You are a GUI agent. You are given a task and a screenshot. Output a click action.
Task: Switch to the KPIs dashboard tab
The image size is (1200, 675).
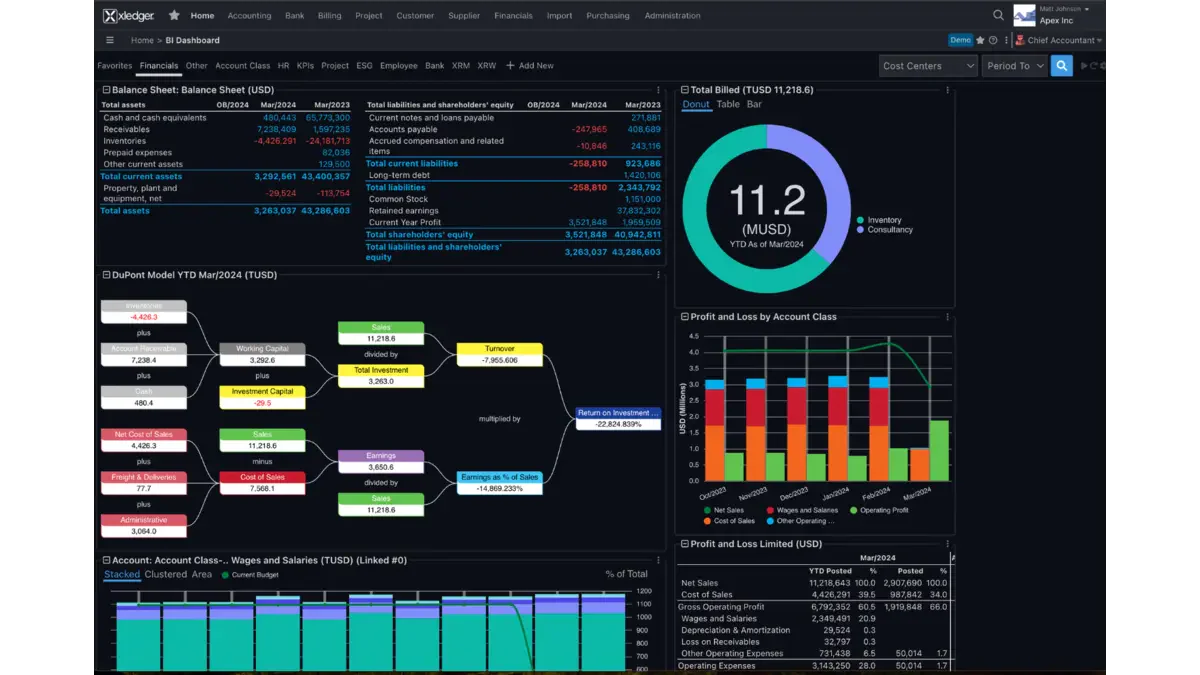(x=304, y=66)
